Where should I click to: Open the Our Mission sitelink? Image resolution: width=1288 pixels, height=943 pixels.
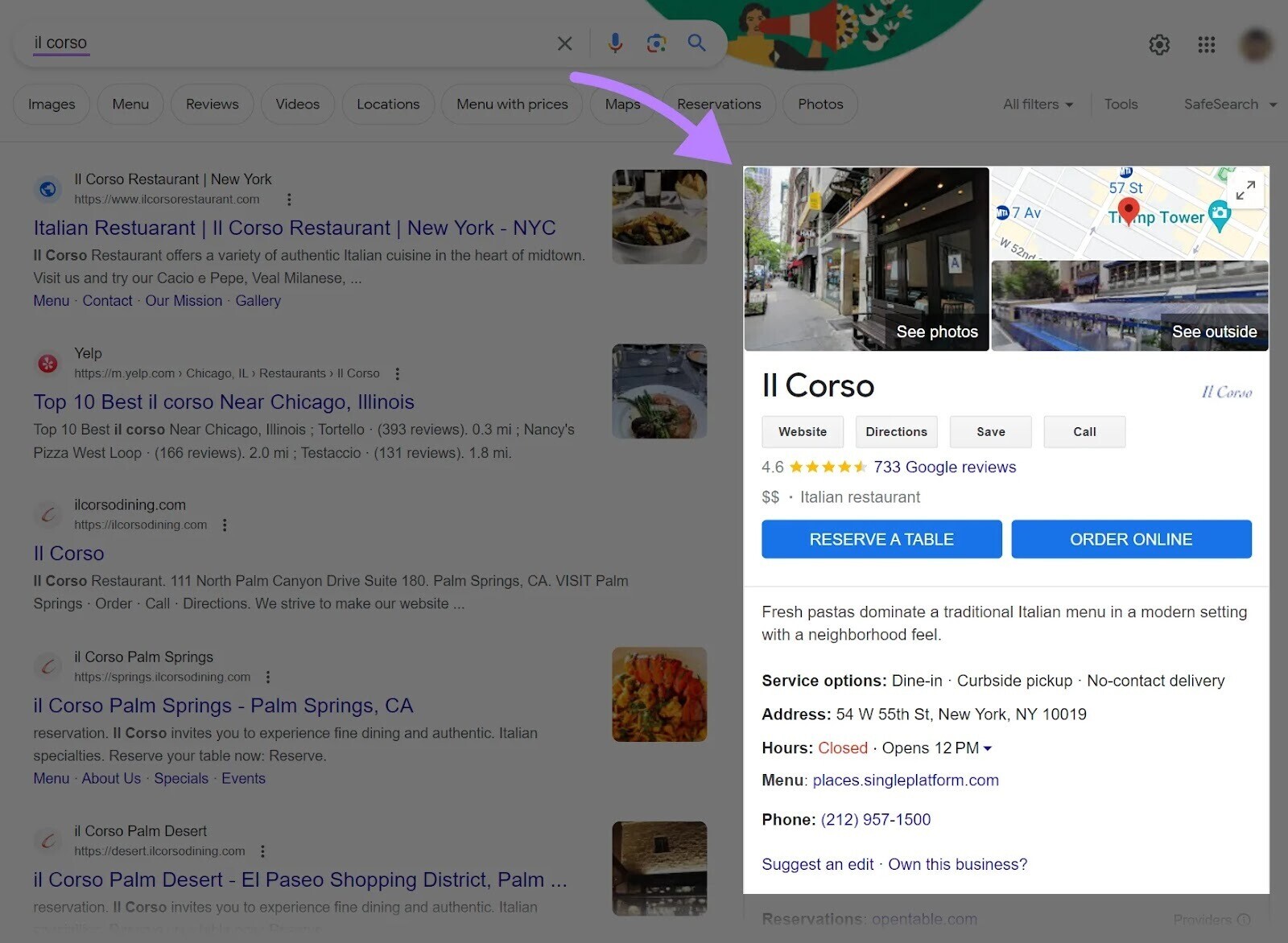point(184,301)
